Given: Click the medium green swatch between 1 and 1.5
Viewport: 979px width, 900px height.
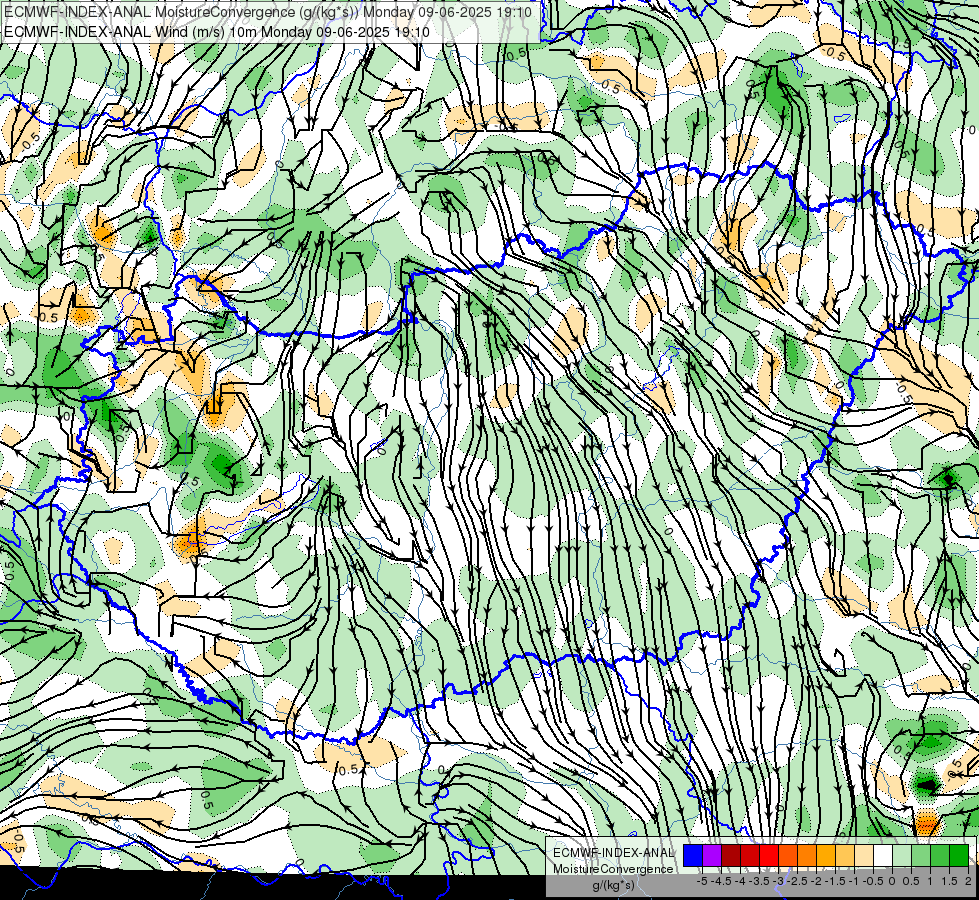Looking at the screenshot, I should (x=940, y=855).
